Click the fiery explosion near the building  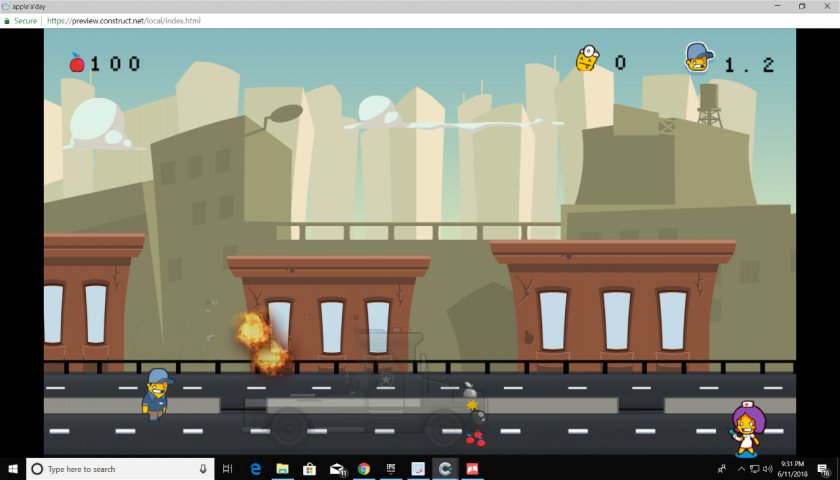(260, 340)
